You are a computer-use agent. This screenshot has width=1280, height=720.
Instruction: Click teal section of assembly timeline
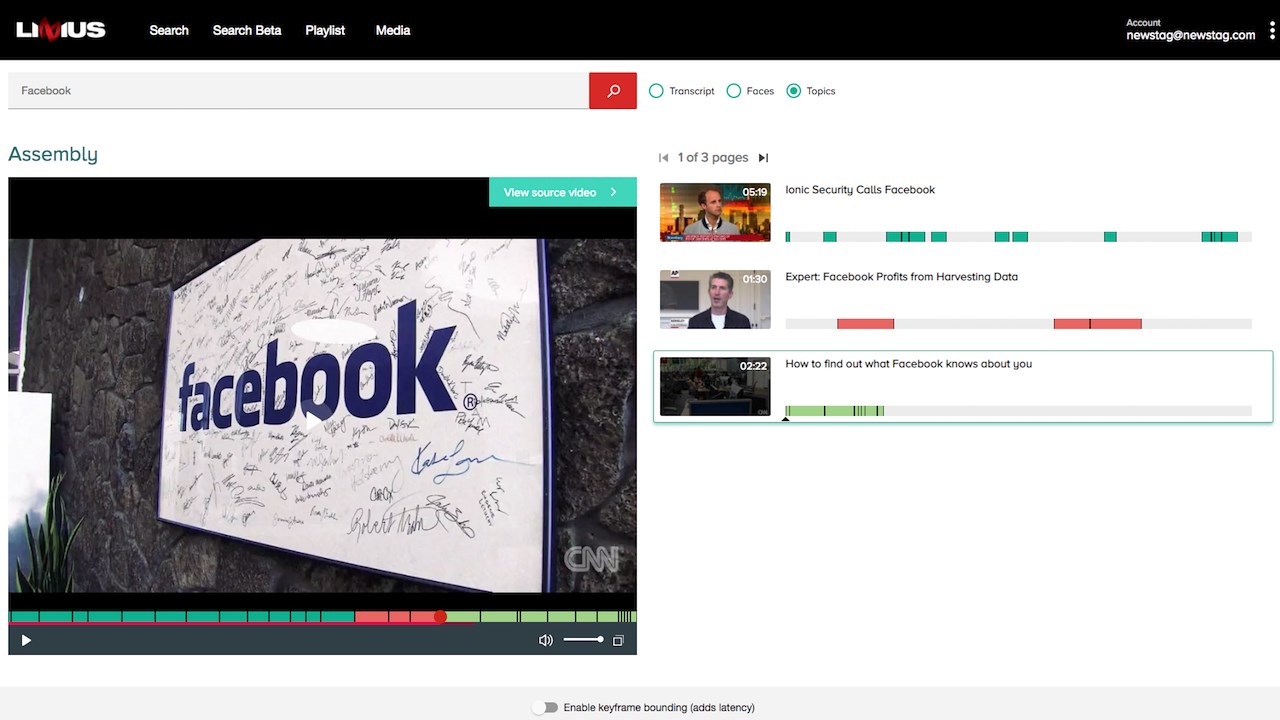tap(180, 617)
